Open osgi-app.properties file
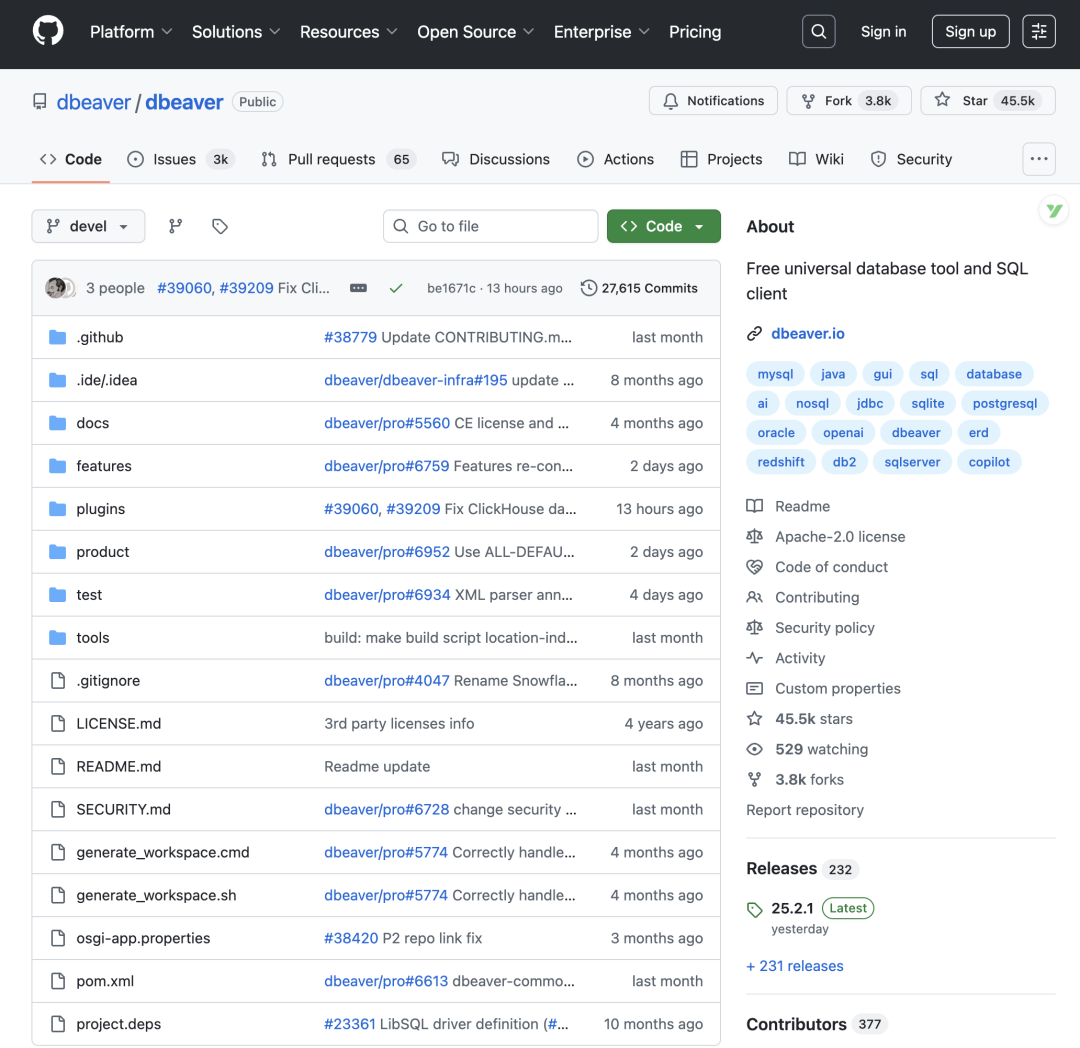 pos(143,939)
